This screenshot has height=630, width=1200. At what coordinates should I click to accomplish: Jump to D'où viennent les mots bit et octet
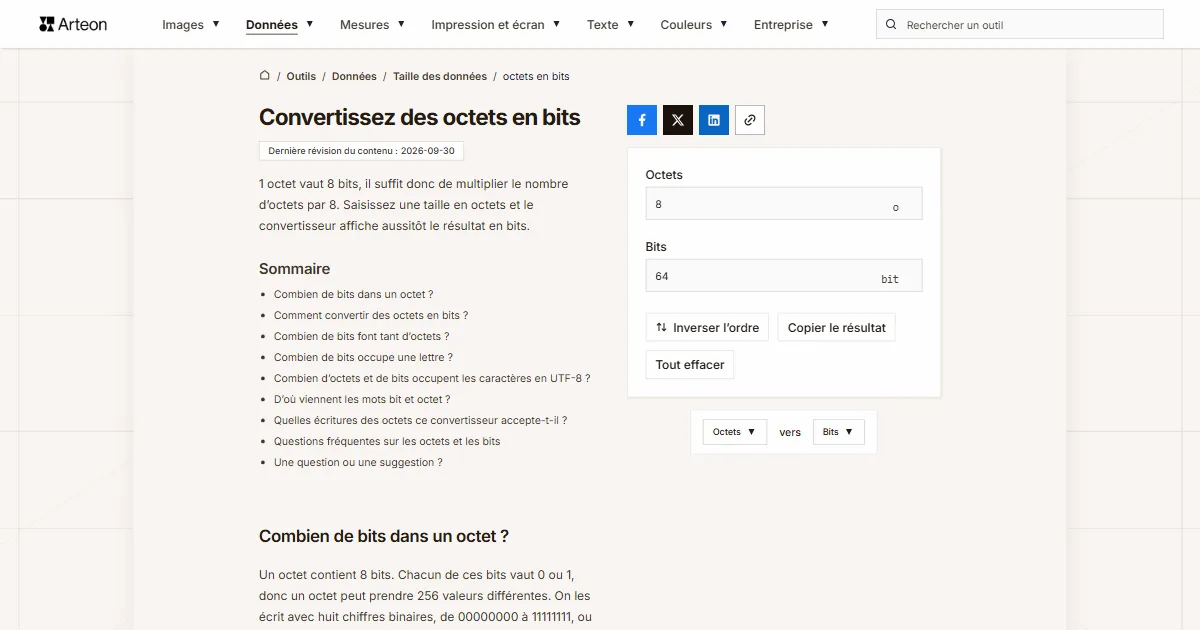coord(362,399)
